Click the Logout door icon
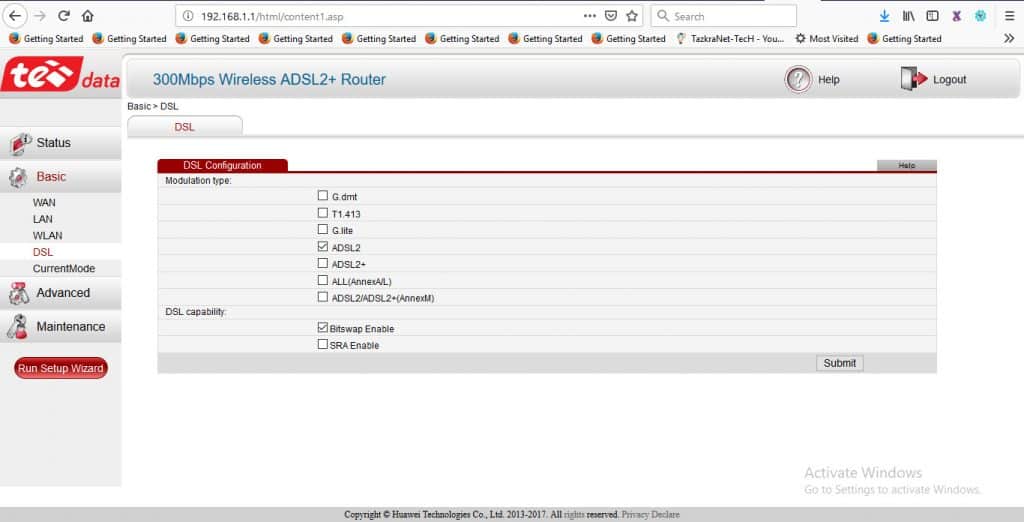The image size is (1024, 522). click(914, 79)
